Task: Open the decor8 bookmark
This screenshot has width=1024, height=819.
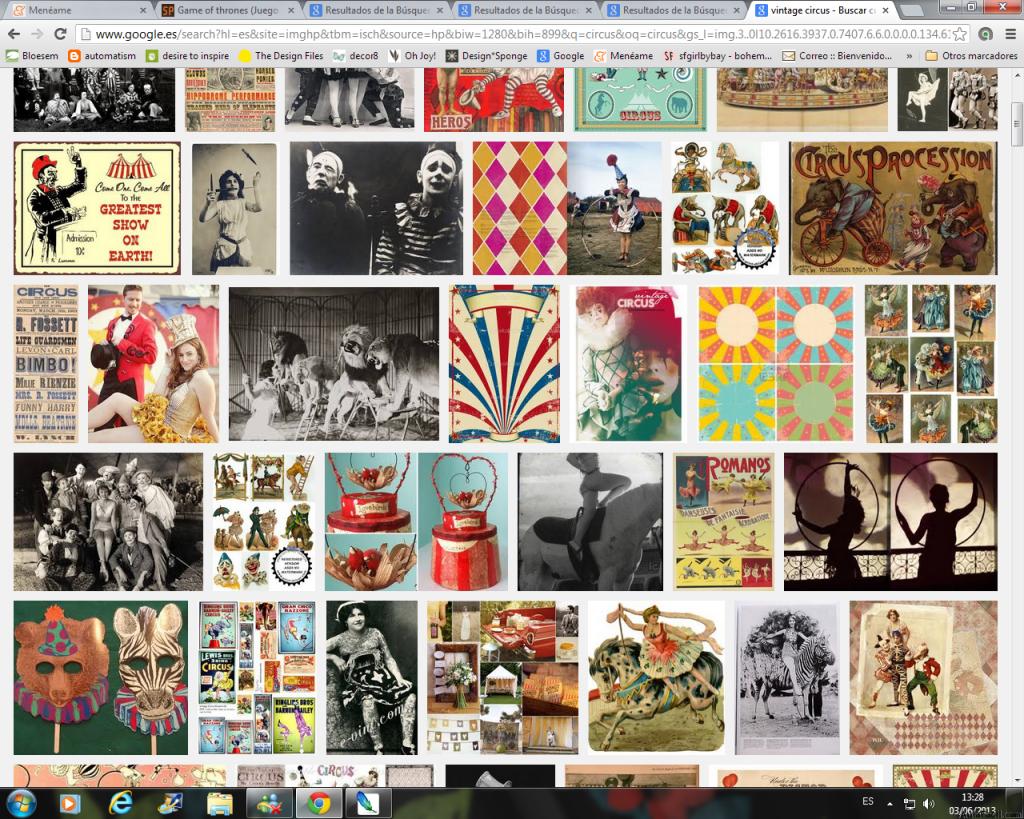Action: tap(356, 56)
